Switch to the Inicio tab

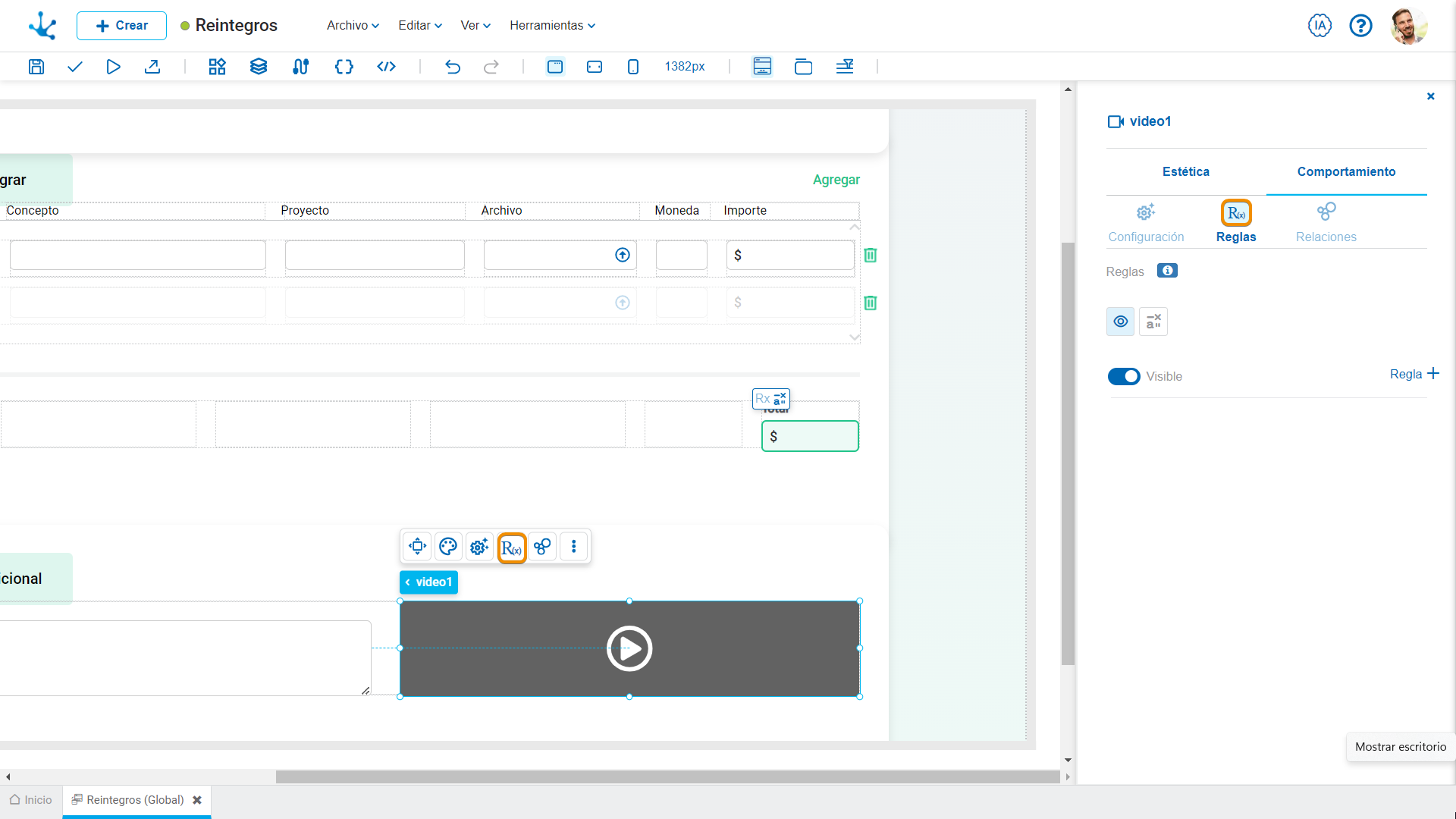pyautogui.click(x=31, y=800)
